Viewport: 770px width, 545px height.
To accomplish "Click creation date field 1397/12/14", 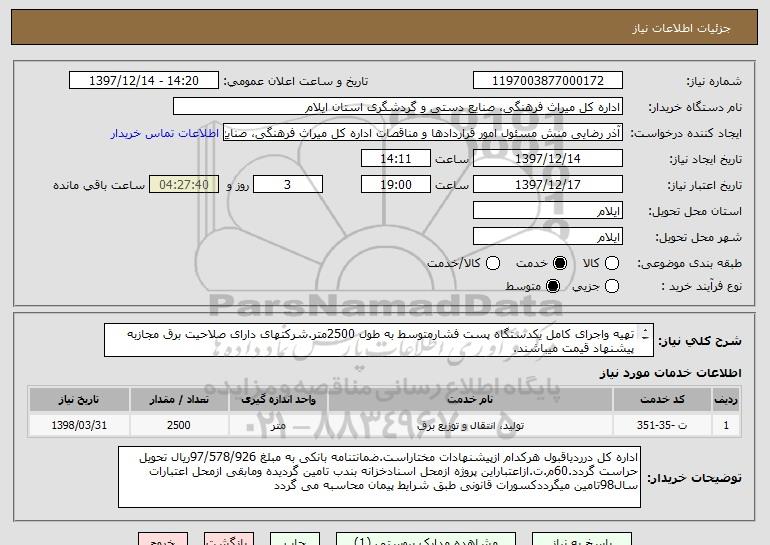I will coord(548,159).
